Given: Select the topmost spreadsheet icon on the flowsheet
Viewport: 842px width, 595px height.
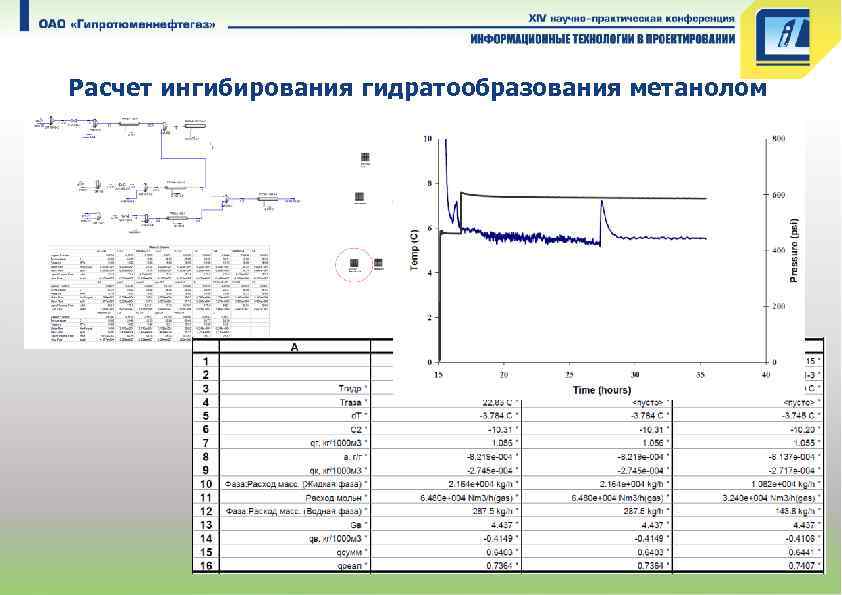Looking at the screenshot, I should pyautogui.click(x=365, y=157).
